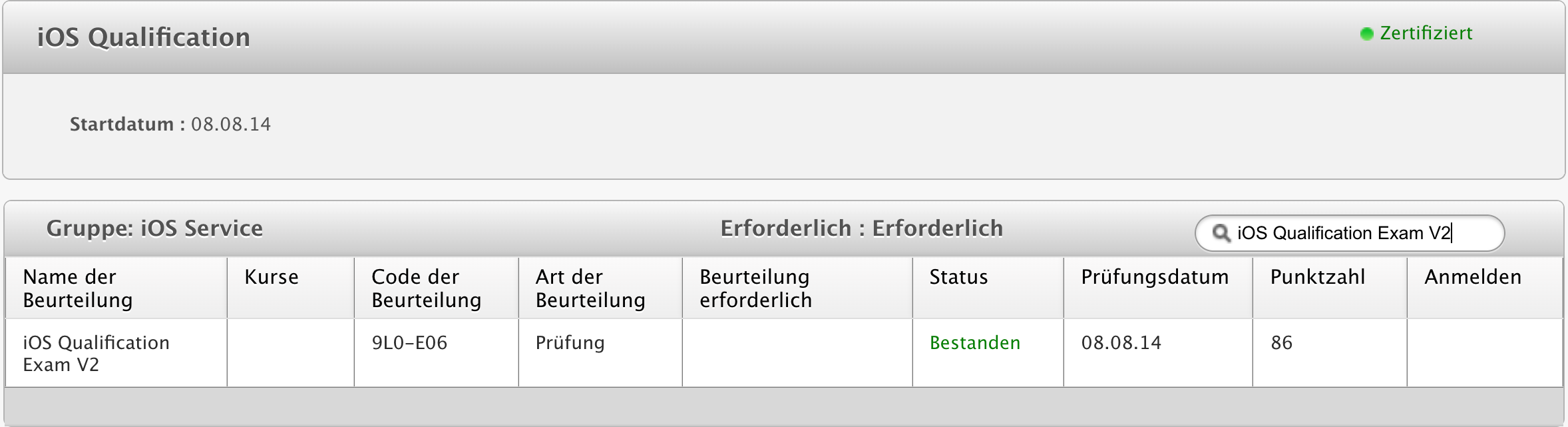Click the score value '86'
Viewport: 1568px width, 427px height.
coord(1281,343)
